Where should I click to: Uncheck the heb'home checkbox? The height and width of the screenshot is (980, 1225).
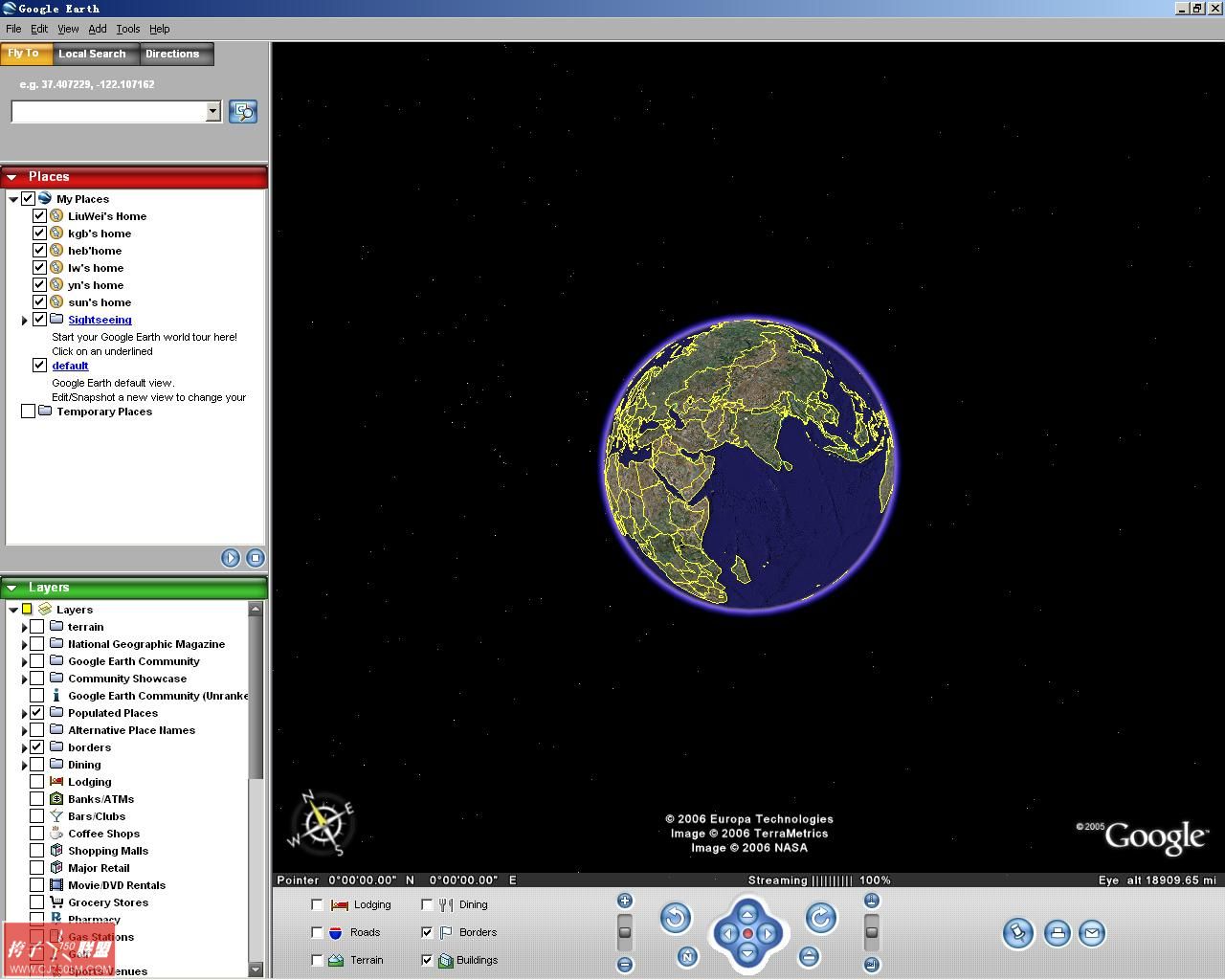pyautogui.click(x=39, y=250)
